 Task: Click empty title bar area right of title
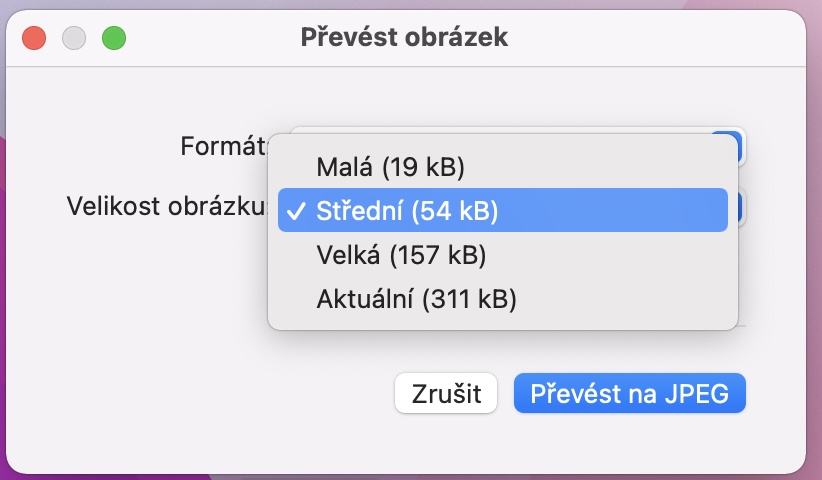point(660,38)
